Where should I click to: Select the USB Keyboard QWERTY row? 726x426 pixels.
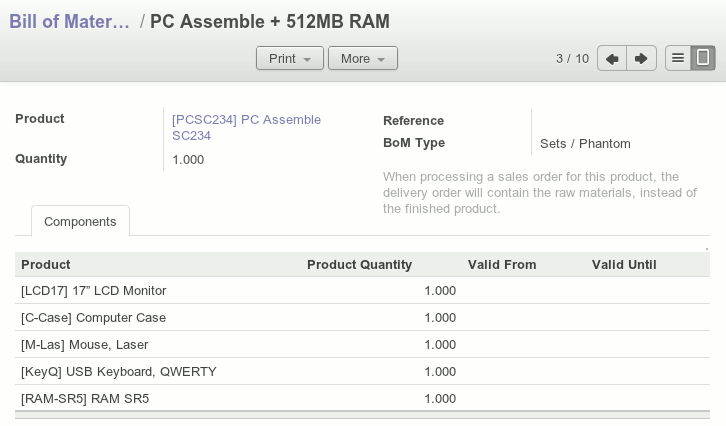point(119,372)
